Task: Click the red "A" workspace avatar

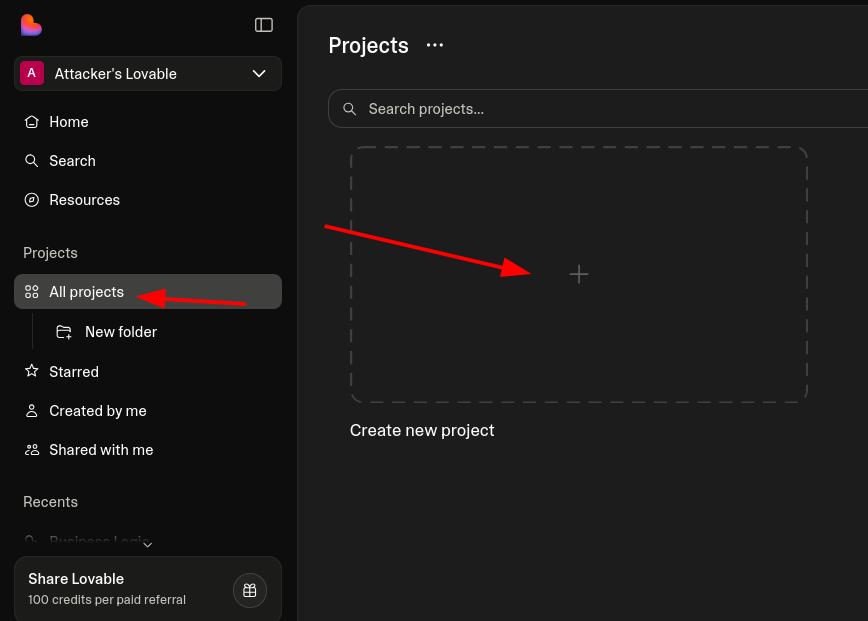Action: tap(32, 74)
